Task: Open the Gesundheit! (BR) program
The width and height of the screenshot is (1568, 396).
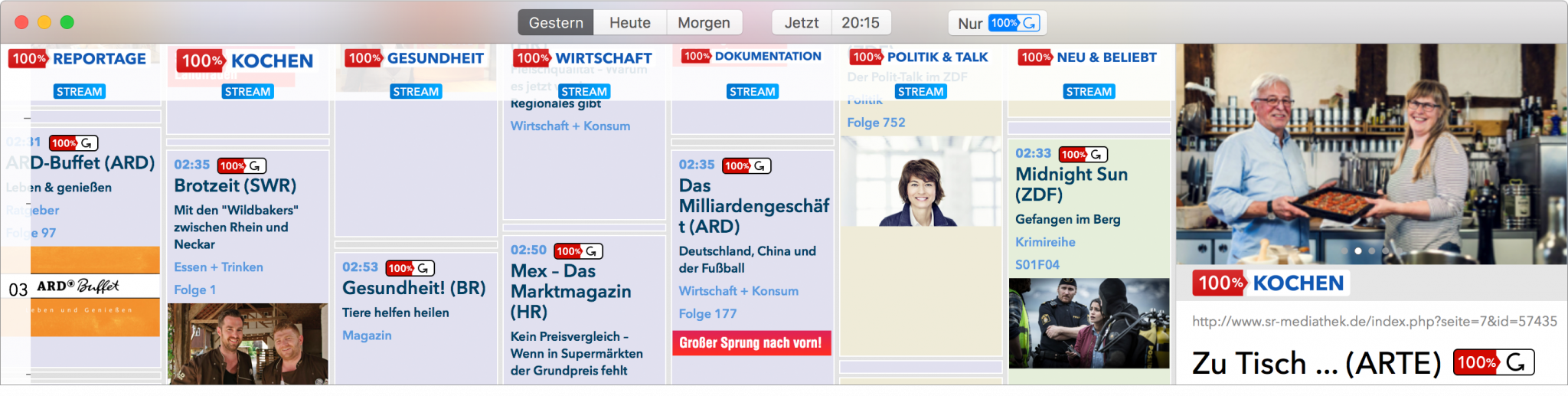Action: (414, 288)
